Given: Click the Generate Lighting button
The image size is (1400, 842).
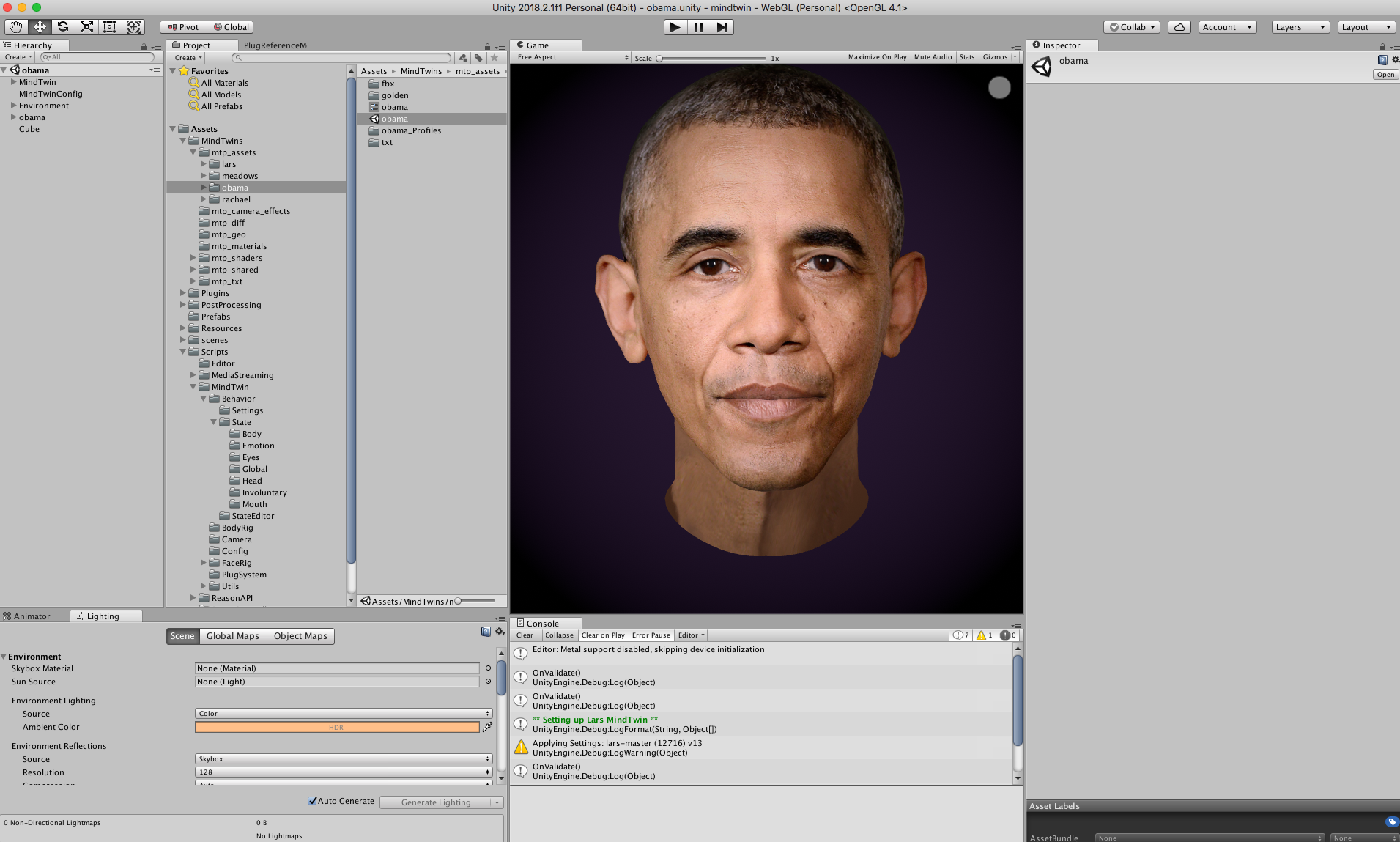Looking at the screenshot, I should coord(436,802).
